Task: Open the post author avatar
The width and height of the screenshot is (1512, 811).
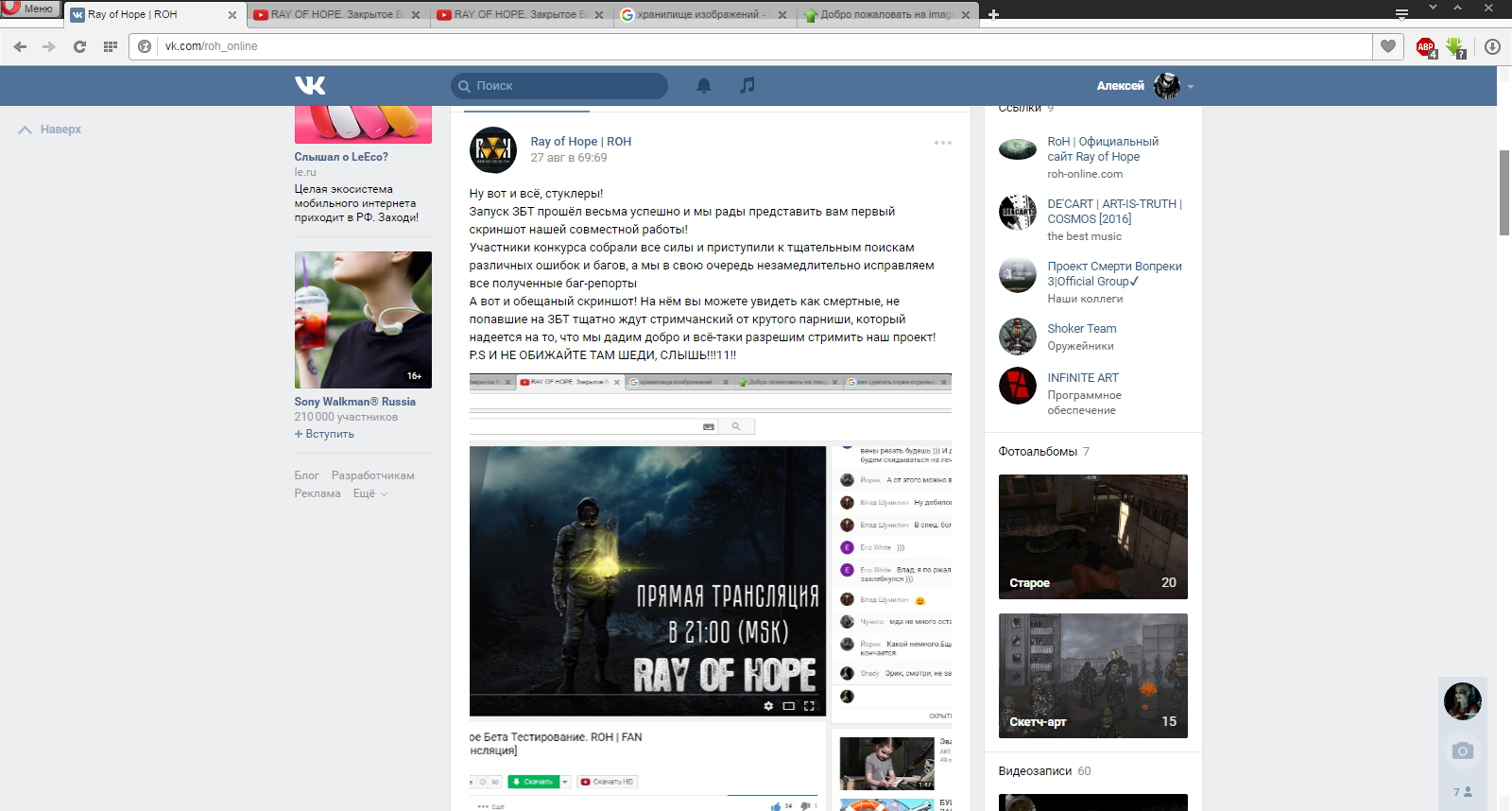Action: (x=493, y=149)
